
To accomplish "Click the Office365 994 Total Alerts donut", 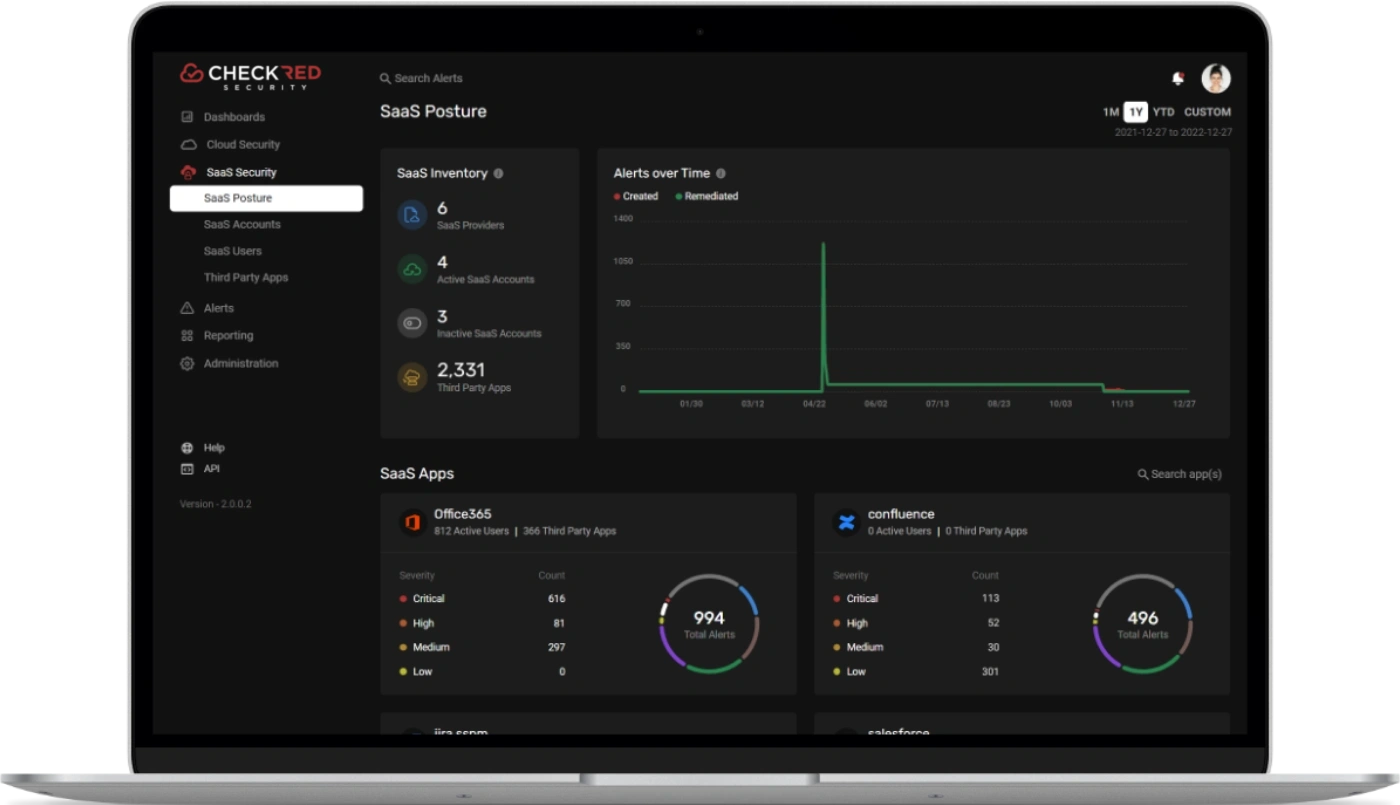I will pyautogui.click(x=709, y=623).
